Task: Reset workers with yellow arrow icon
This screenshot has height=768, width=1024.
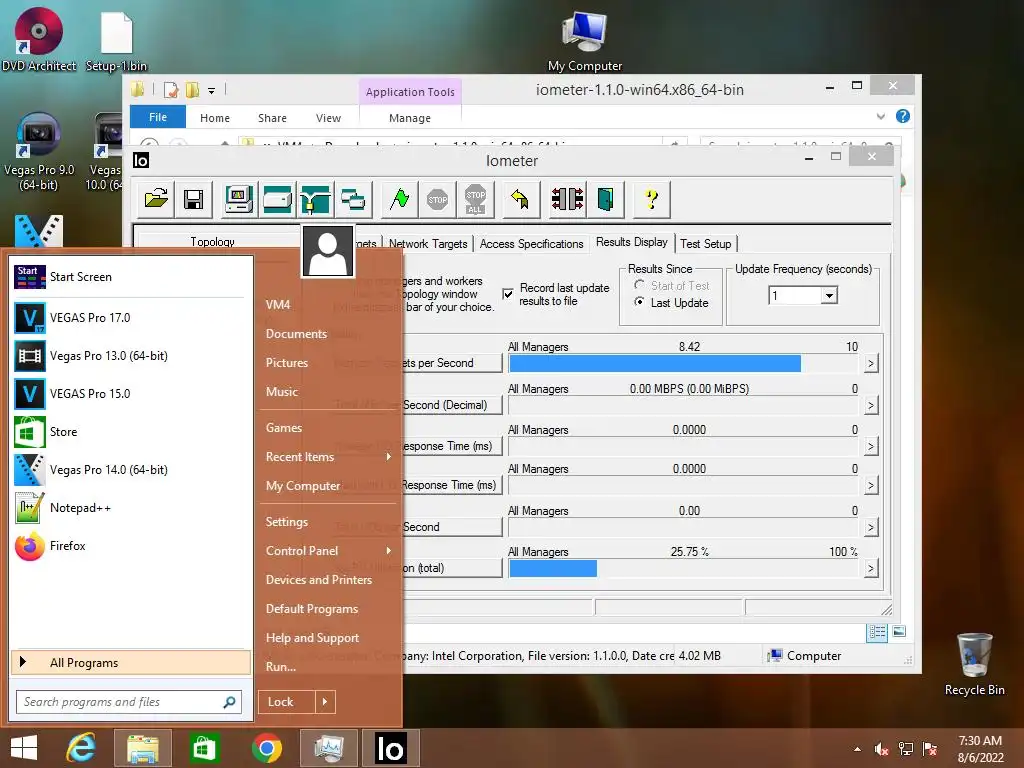Action: point(520,199)
